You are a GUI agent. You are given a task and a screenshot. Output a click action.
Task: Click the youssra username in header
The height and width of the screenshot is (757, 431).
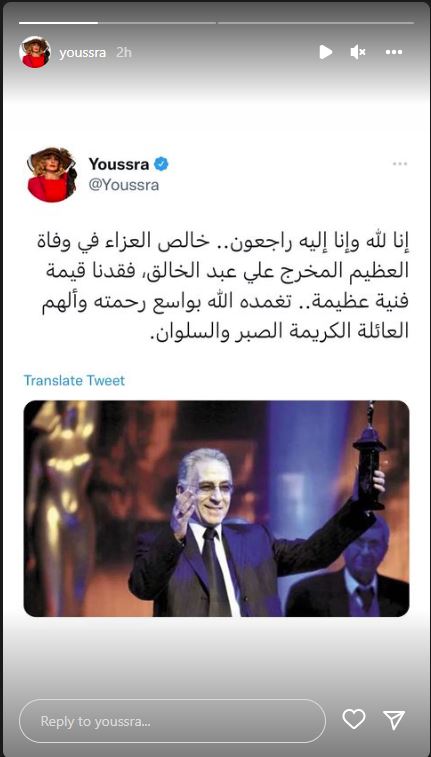click(x=83, y=53)
